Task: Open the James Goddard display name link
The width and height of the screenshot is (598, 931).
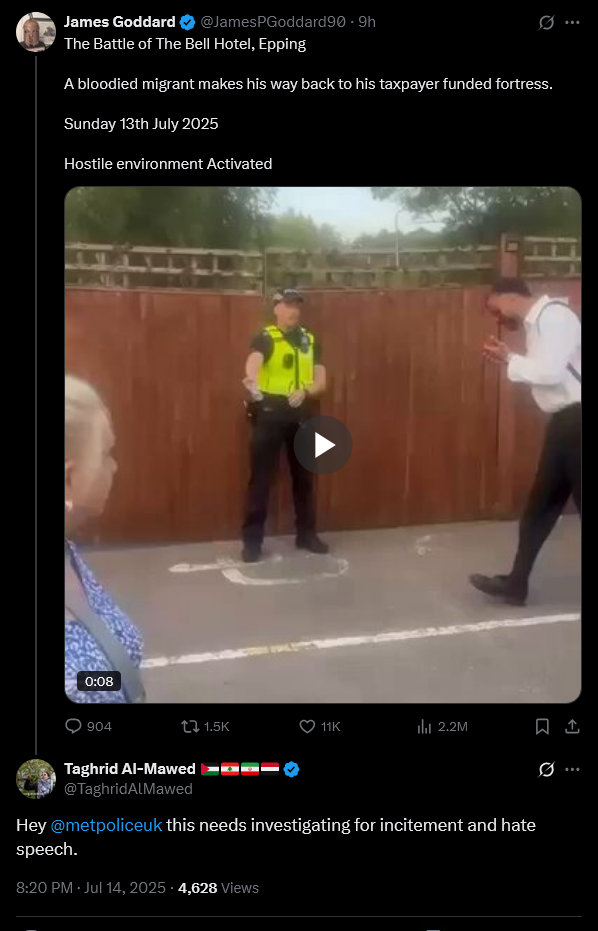Action: click(119, 22)
